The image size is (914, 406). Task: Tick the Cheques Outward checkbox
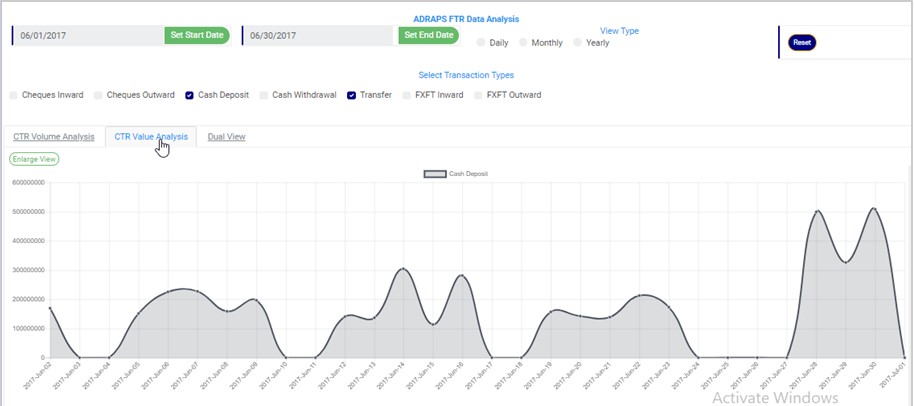[98, 96]
